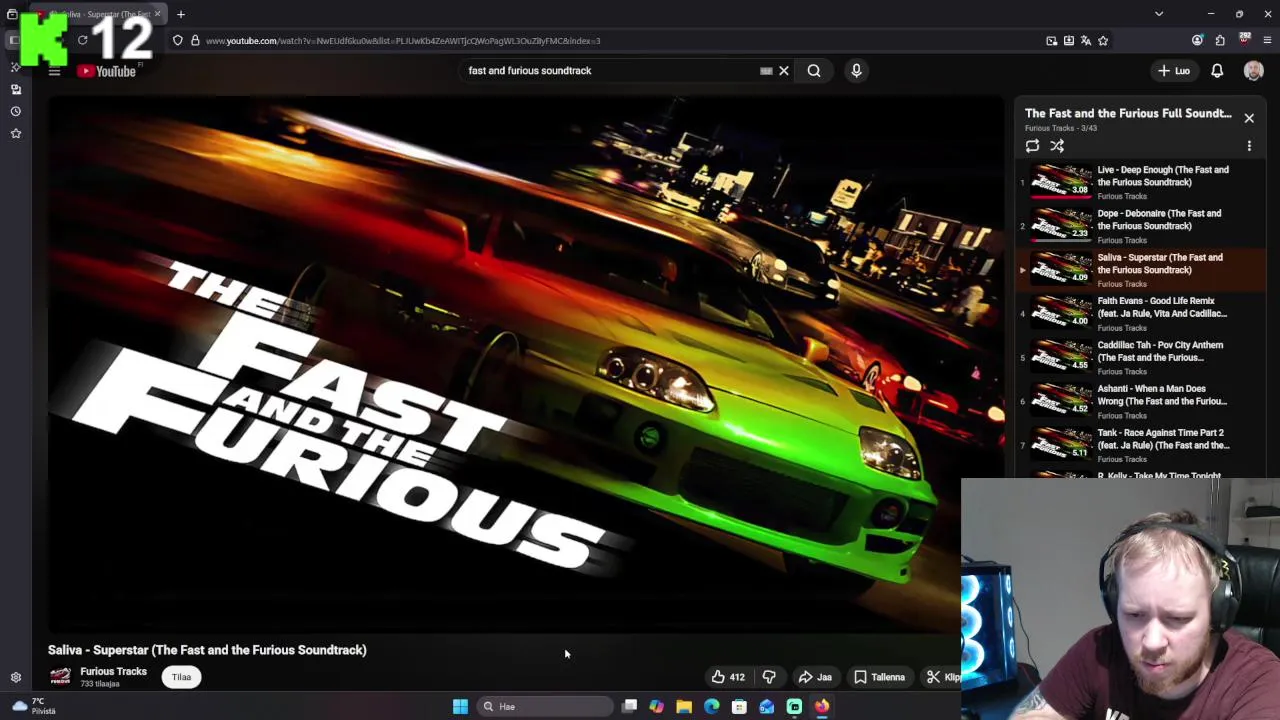Toggle loop playlist
Image resolution: width=1280 pixels, height=720 pixels.
click(x=1032, y=146)
